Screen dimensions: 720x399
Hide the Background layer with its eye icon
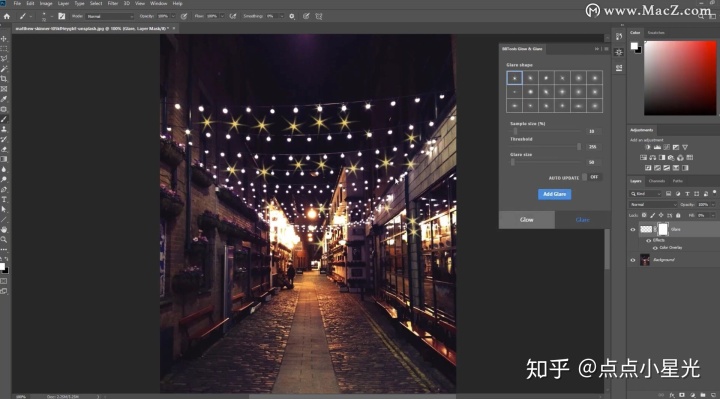(633, 260)
